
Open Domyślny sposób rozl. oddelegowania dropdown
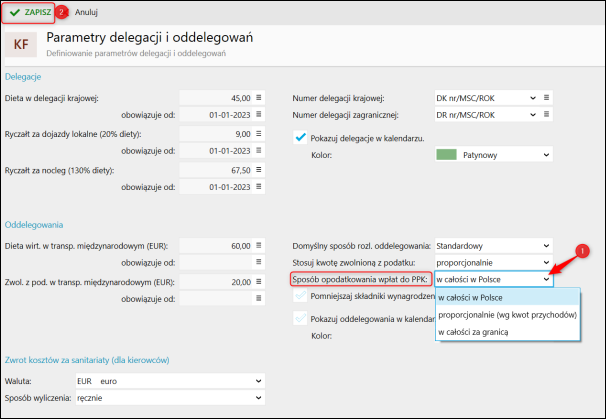click(494, 246)
